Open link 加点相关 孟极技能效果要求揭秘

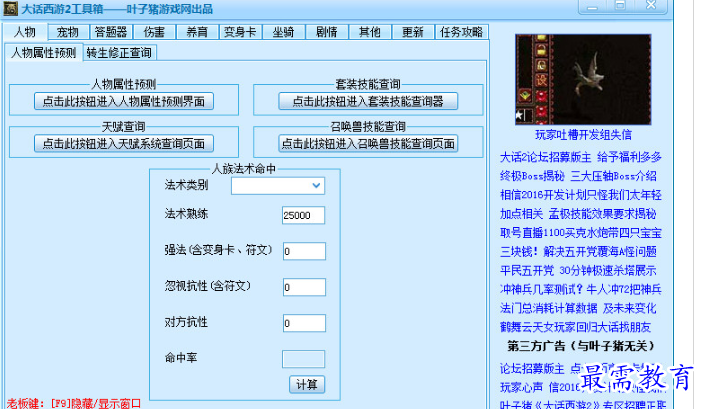pos(578,213)
